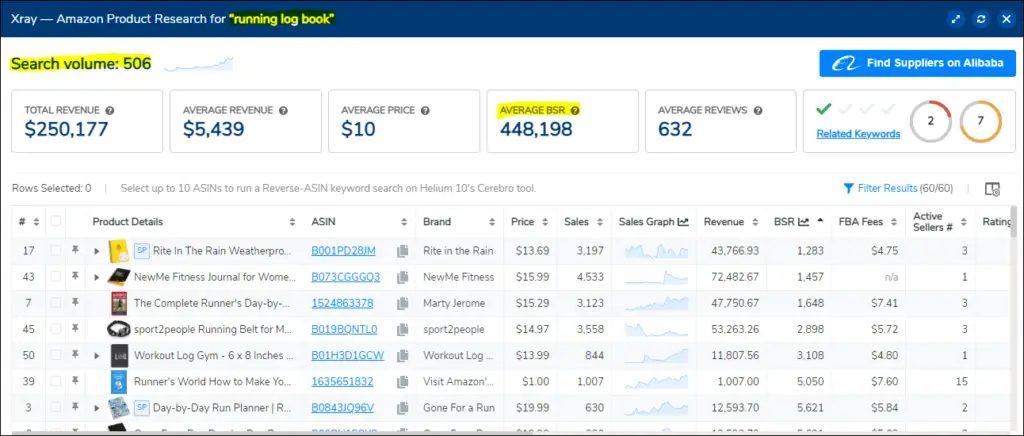Image resolution: width=1024 pixels, height=436 pixels.
Task: Check the box for row 50
Action: click(56, 355)
